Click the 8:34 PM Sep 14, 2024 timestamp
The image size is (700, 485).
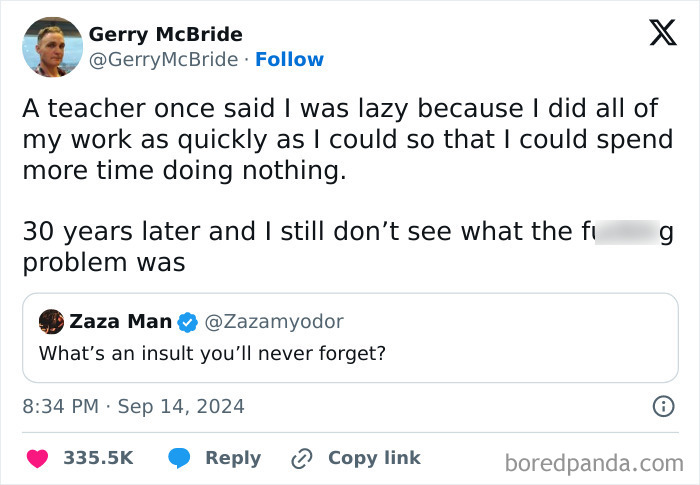[132, 407]
